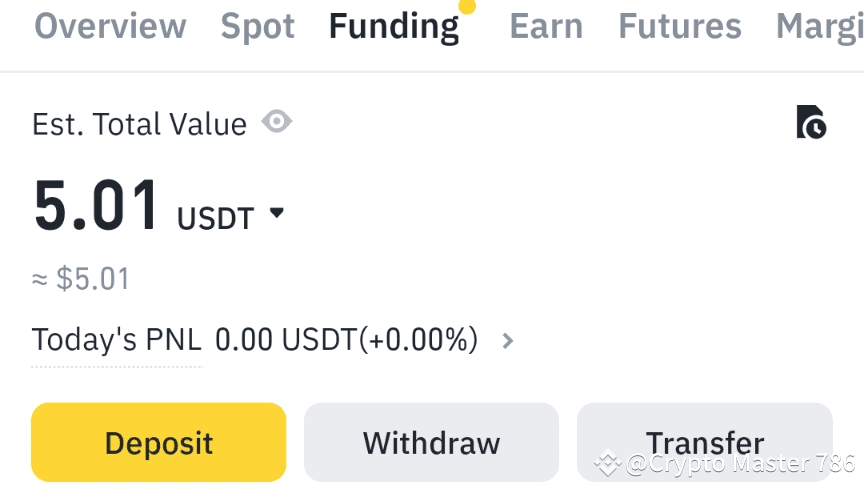Click the ≈ $5.01 dollar estimate
Image resolution: width=864 pixels, height=486 pixels.
(x=81, y=279)
